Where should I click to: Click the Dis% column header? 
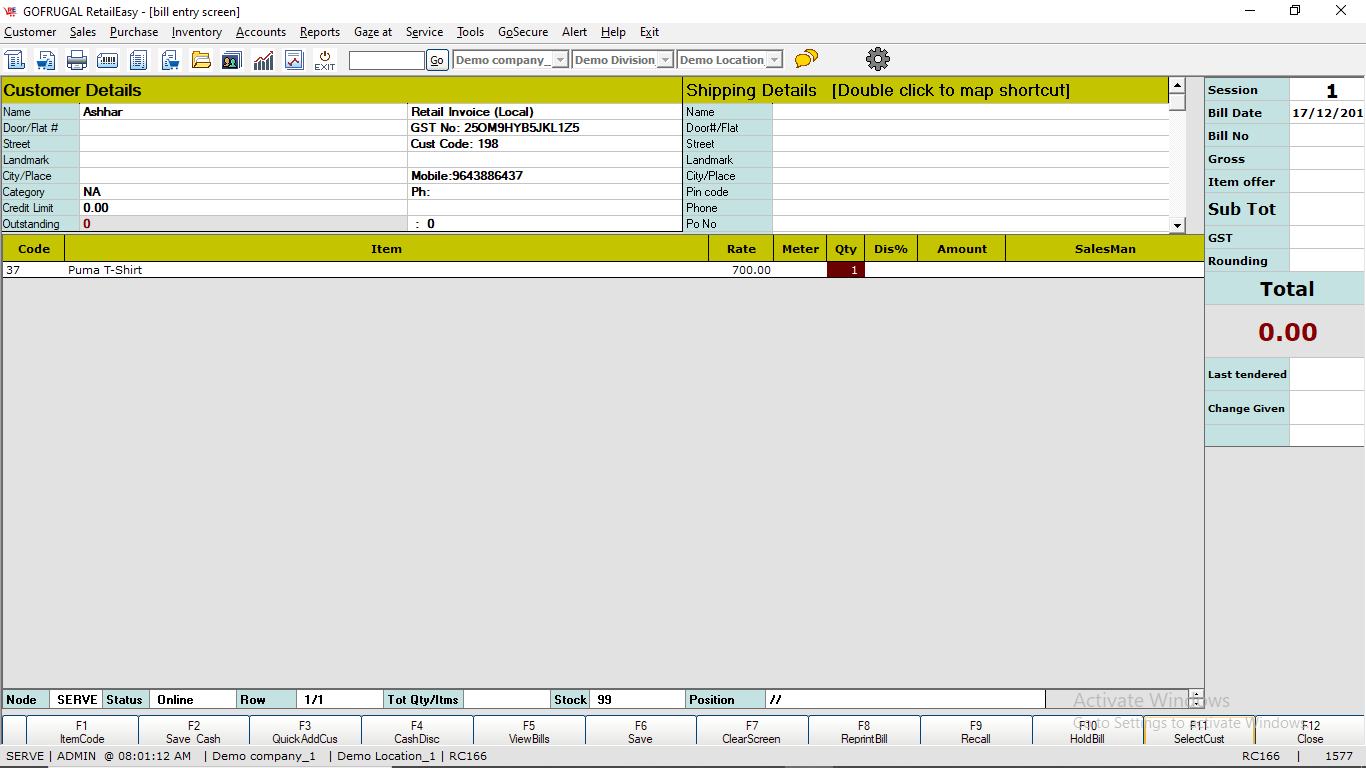[891, 249]
